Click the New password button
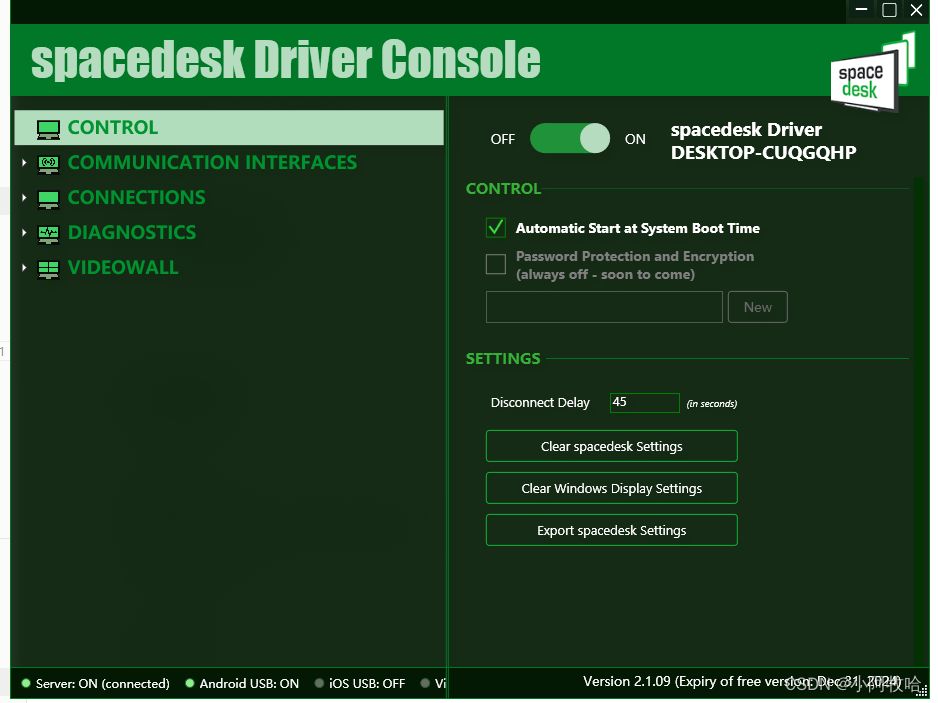938x703 pixels. 757,307
